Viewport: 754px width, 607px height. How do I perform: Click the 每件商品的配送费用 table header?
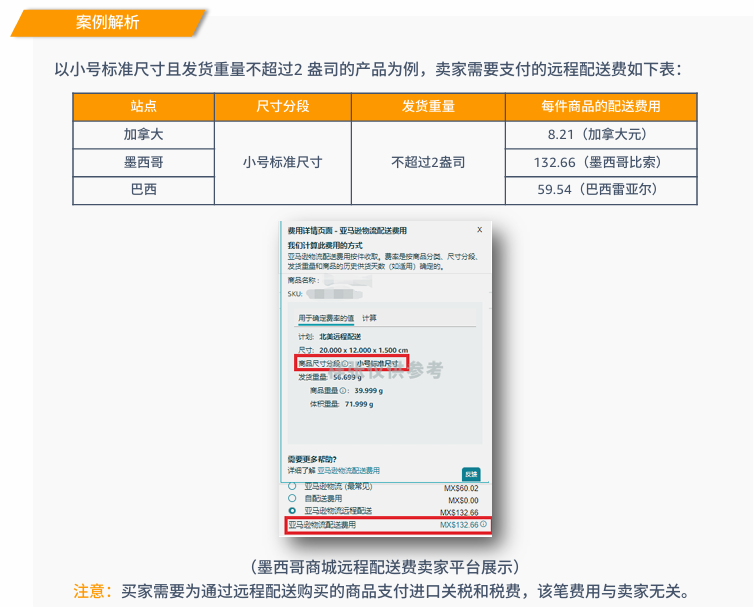tap(601, 106)
